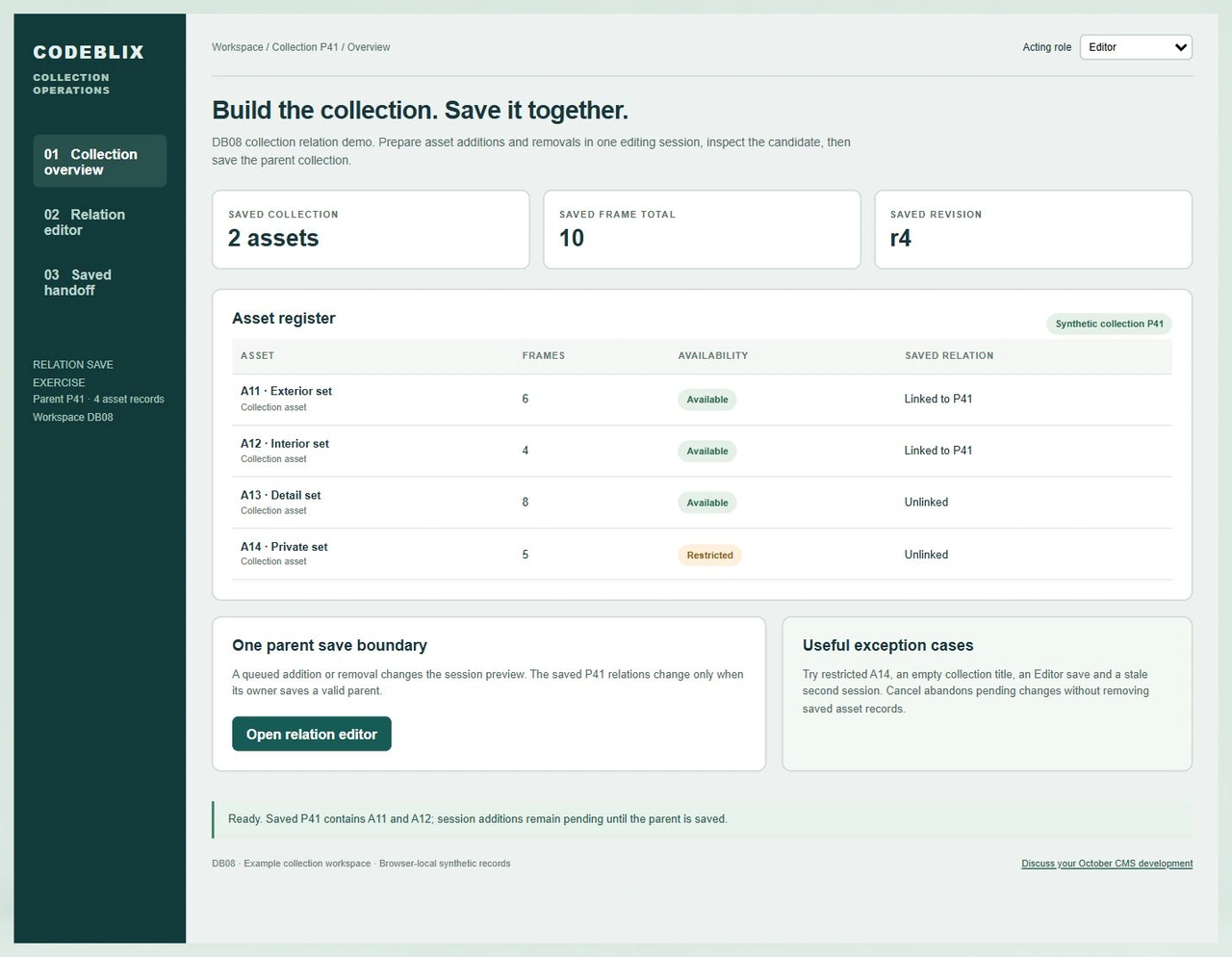This screenshot has height=957, width=1232.
Task: Open Saved handoff in sidebar
Action: click(x=99, y=282)
